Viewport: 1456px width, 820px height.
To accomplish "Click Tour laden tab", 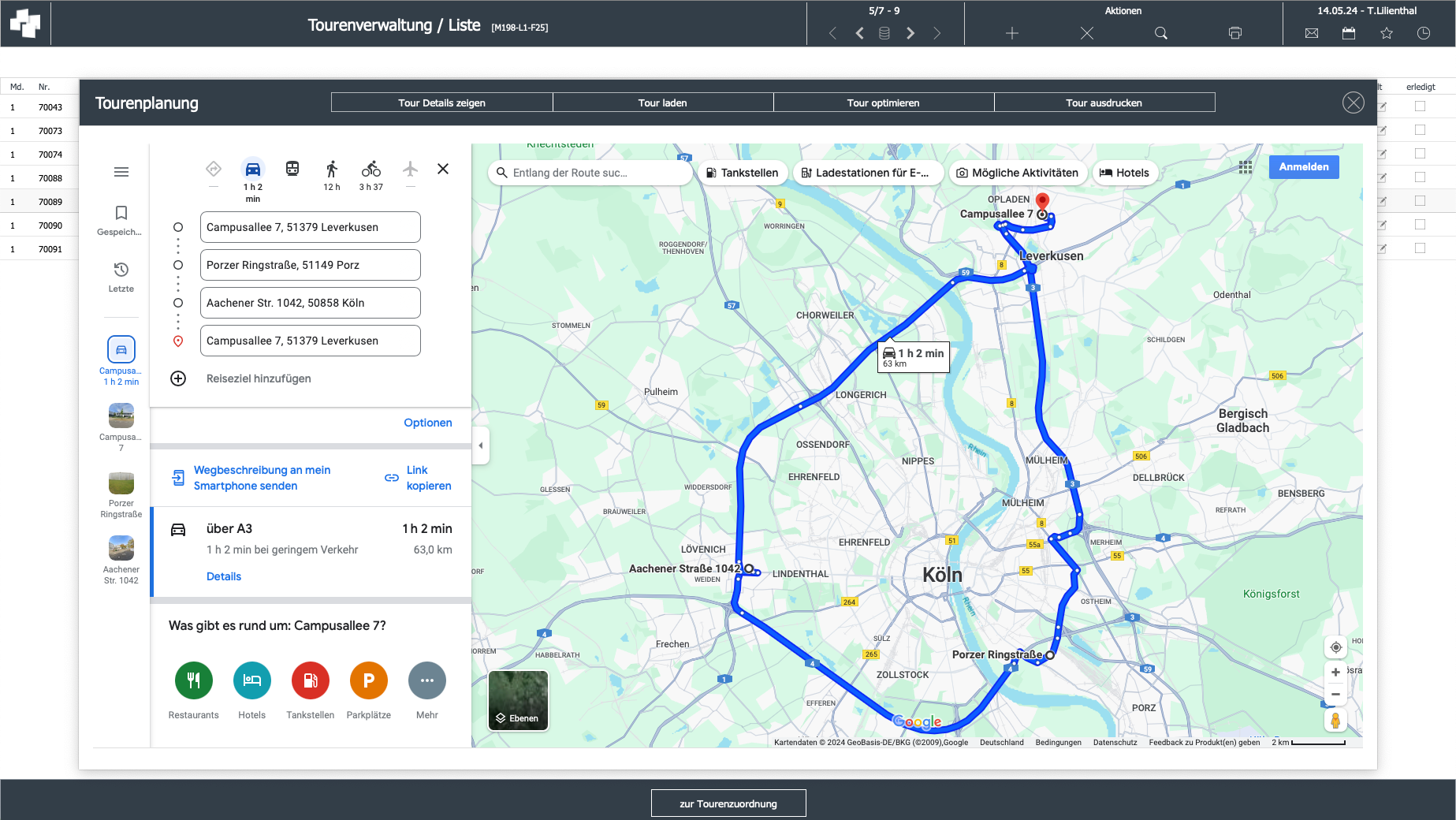I will point(663,102).
